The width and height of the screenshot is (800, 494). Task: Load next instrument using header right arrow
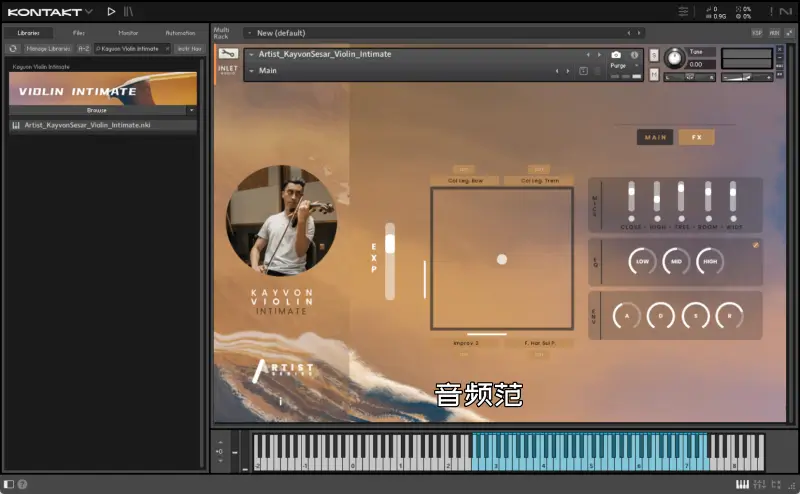tap(599, 55)
